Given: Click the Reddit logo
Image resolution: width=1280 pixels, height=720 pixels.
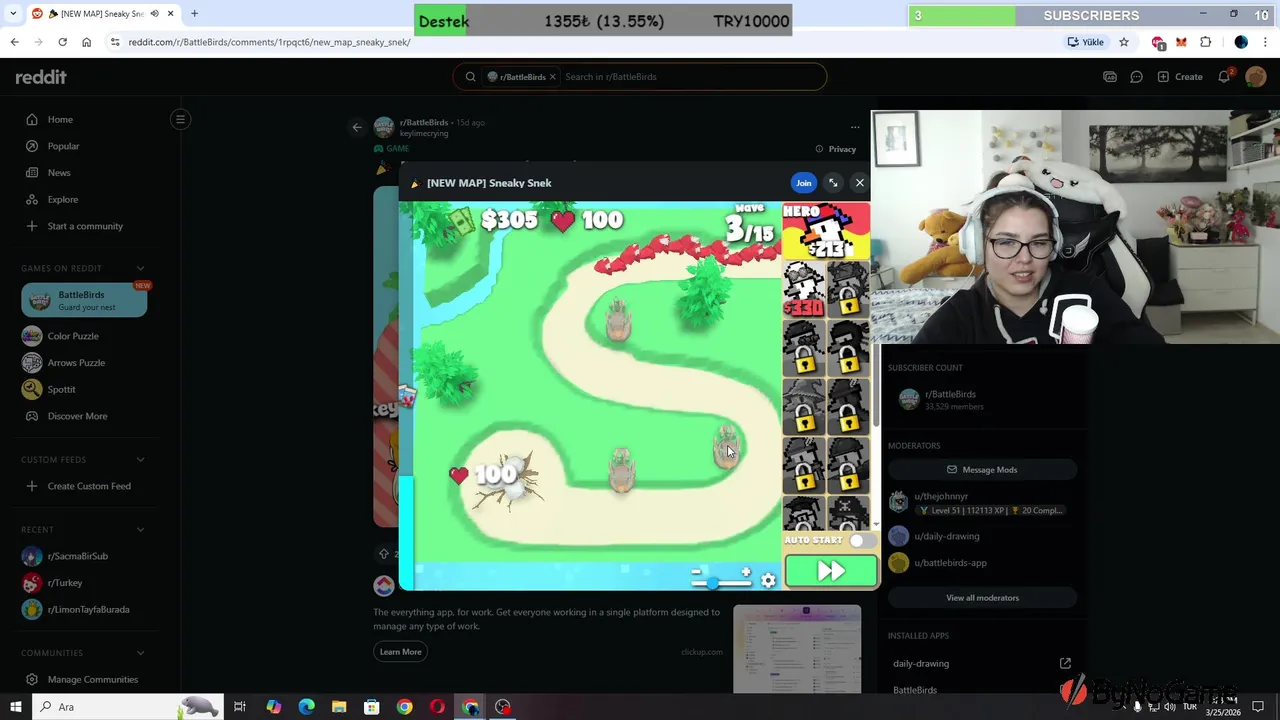Looking at the screenshot, I should tap(41, 77).
